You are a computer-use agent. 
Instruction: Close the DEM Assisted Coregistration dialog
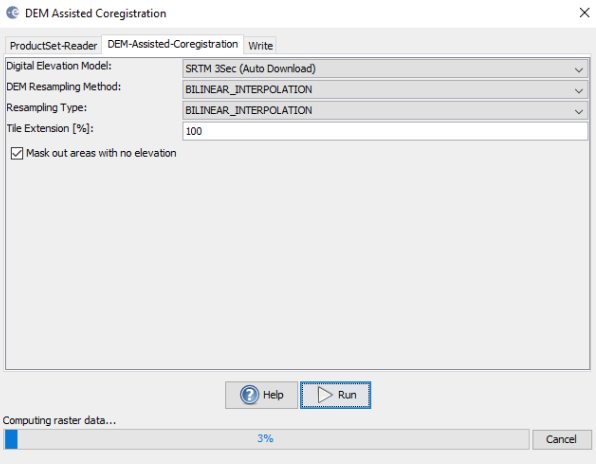point(585,13)
